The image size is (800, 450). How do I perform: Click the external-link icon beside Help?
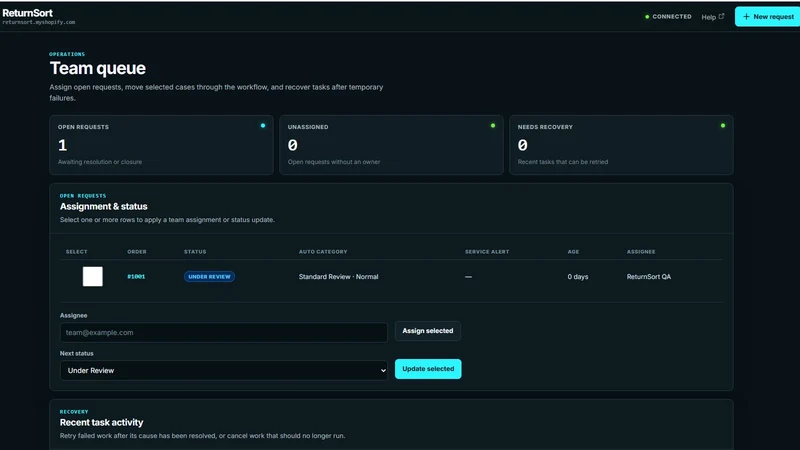point(721,16)
